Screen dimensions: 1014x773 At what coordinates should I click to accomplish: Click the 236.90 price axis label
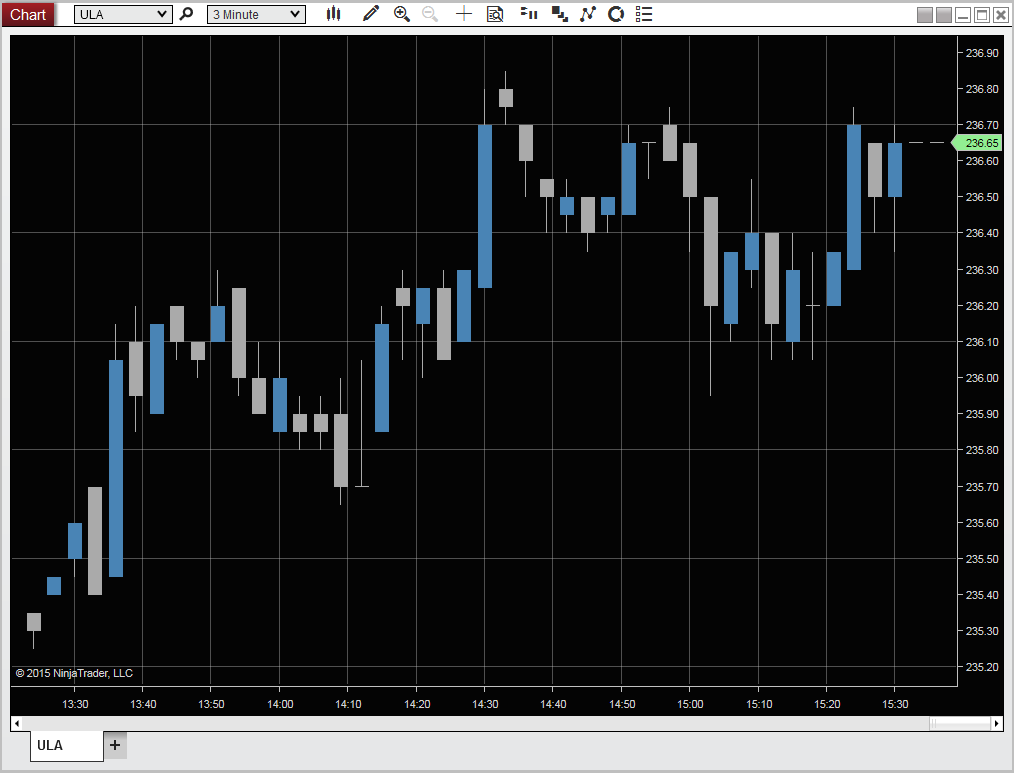click(x=982, y=53)
